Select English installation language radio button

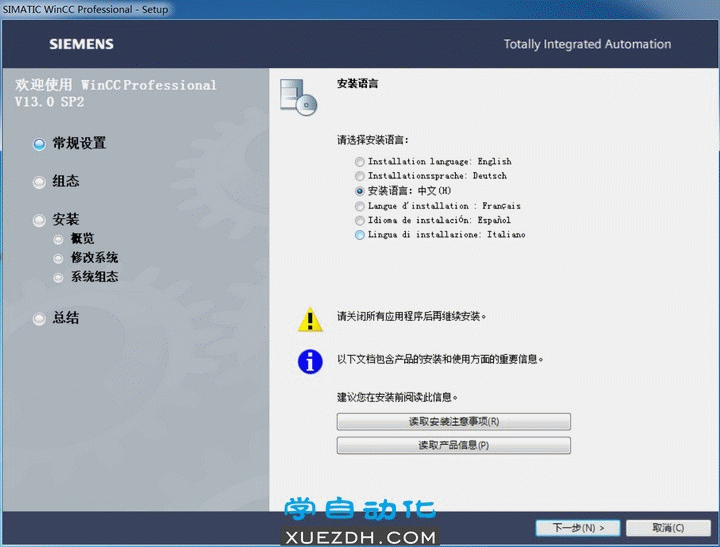coord(360,162)
